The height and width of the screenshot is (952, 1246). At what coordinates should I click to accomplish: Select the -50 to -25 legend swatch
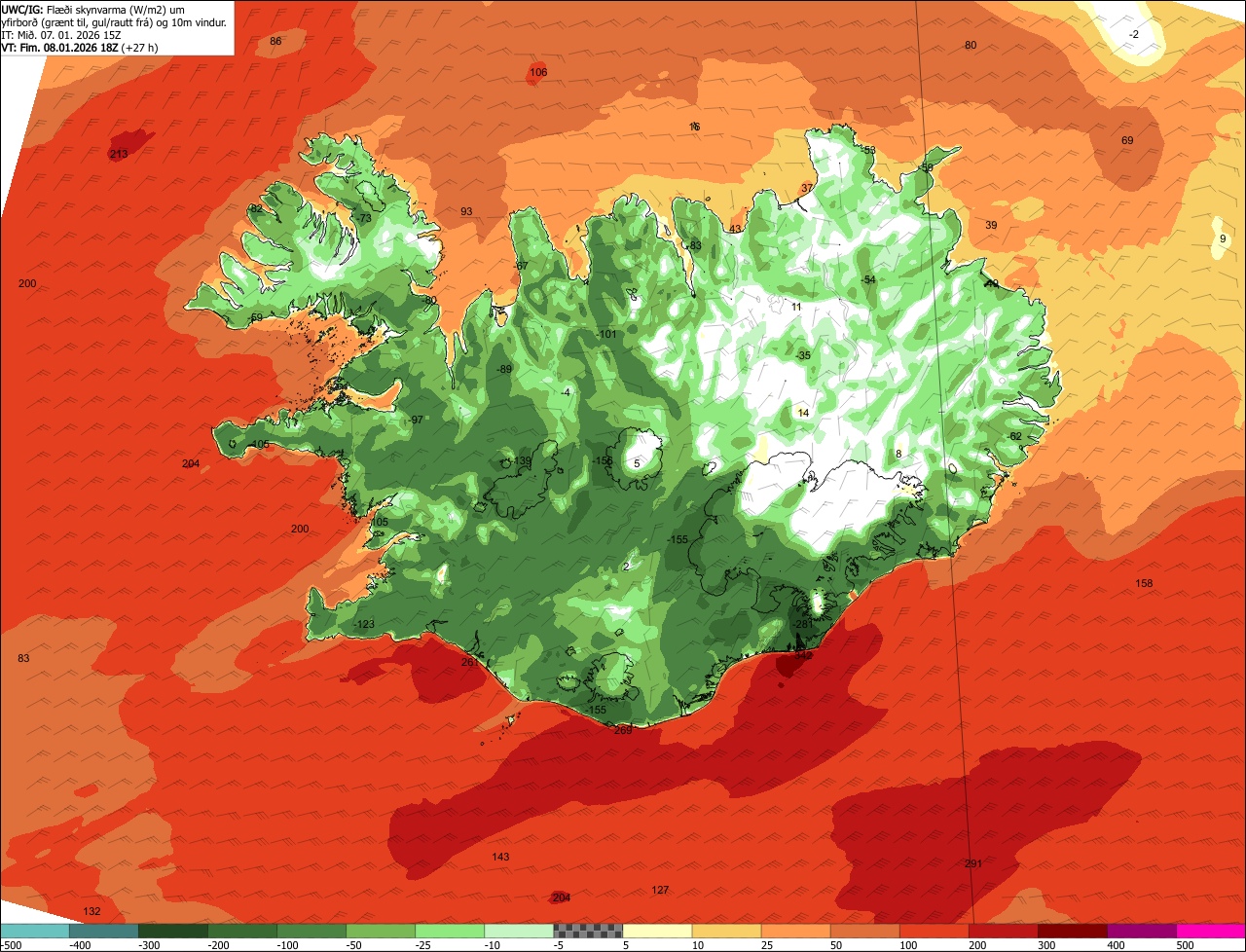[x=381, y=931]
